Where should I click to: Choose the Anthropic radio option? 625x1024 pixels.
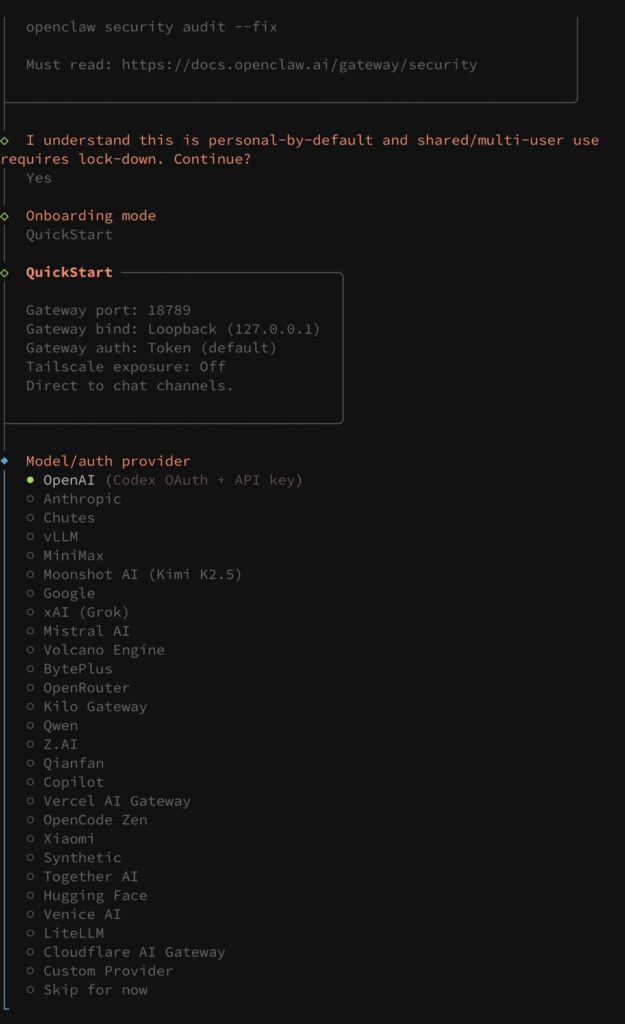tap(81, 499)
